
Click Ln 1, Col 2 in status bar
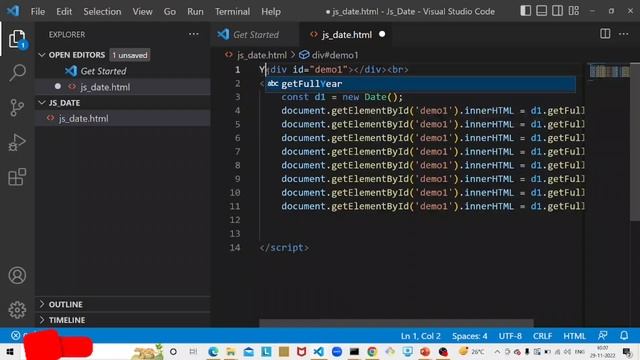420,336
